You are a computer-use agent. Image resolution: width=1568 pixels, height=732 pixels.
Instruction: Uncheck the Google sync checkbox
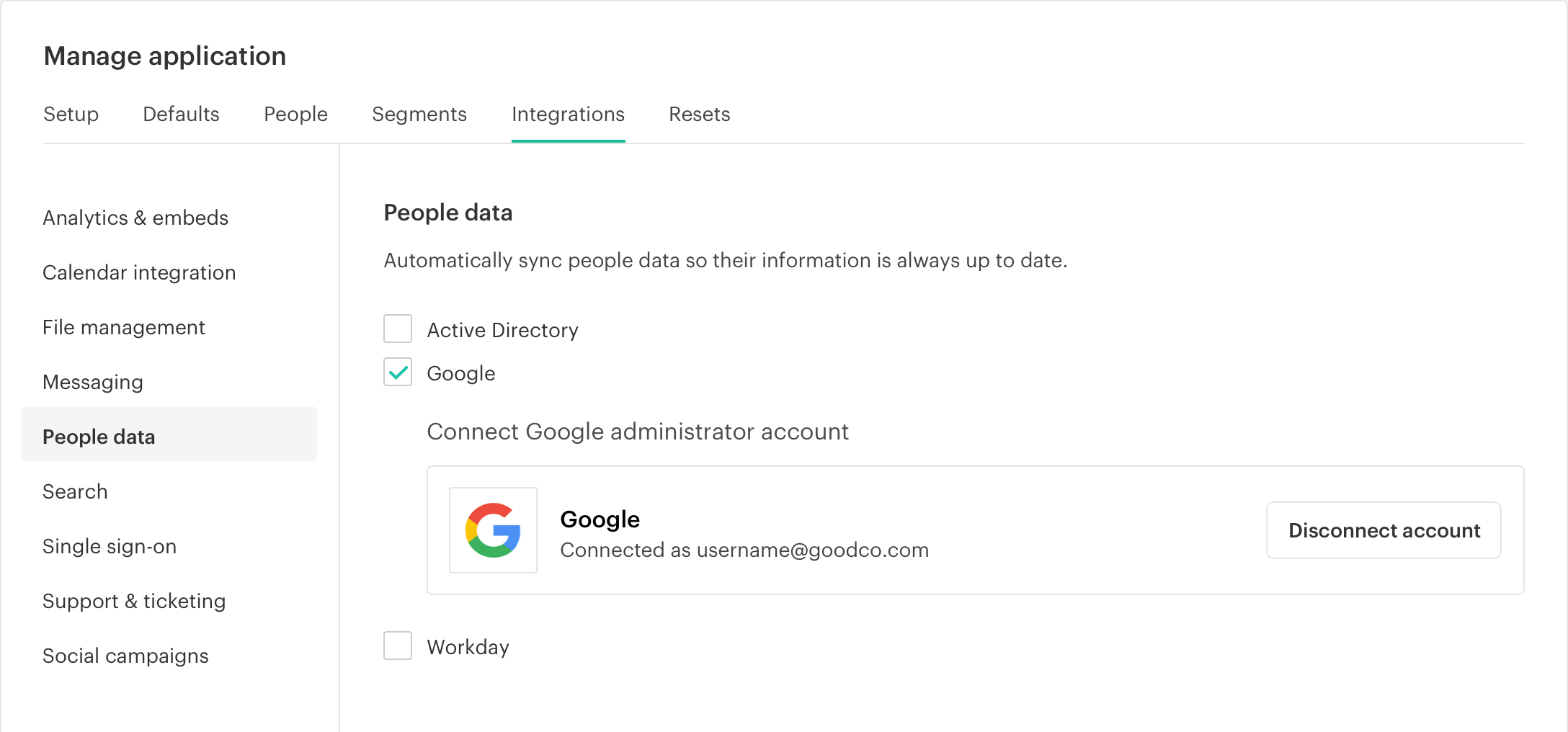point(397,372)
